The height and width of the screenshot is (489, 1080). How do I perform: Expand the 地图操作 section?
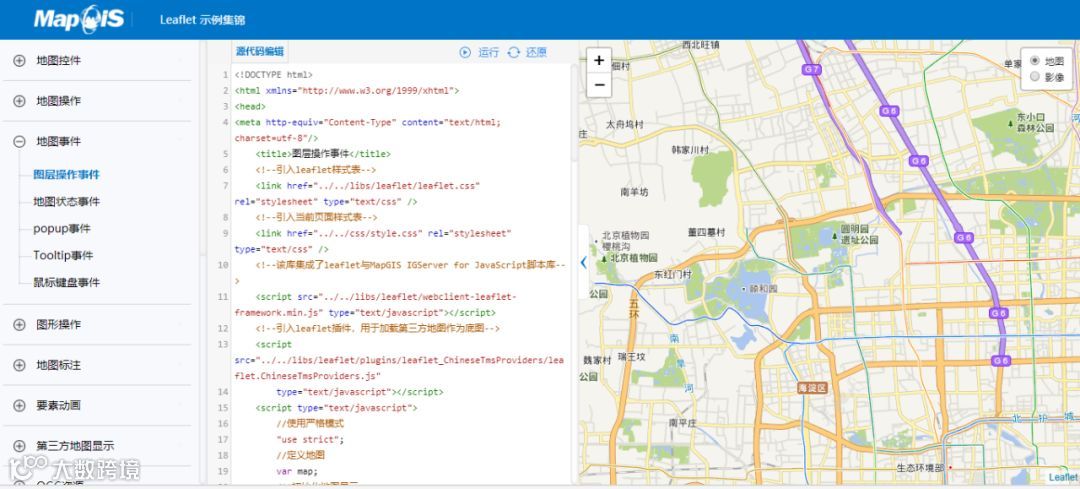[19, 101]
